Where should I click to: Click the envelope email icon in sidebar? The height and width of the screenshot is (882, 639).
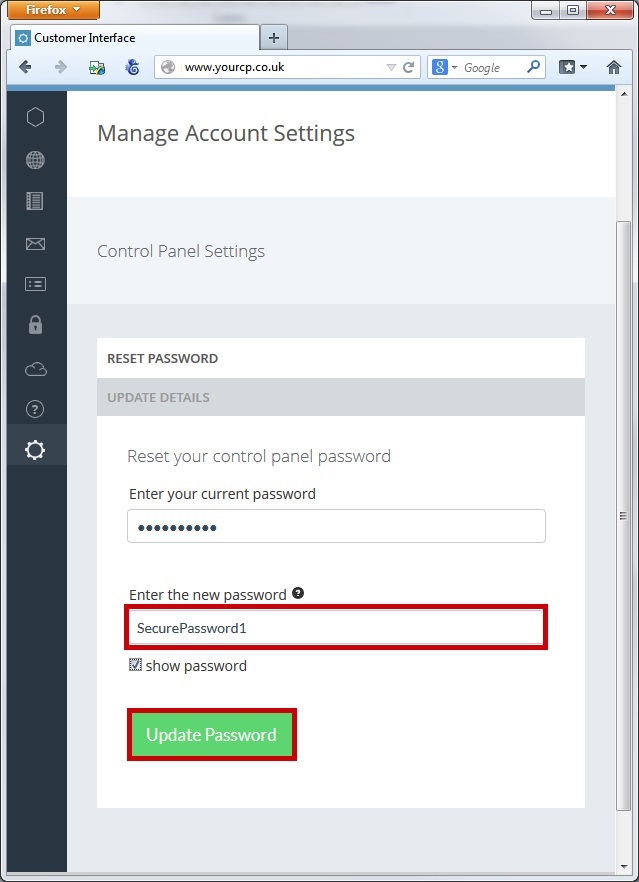[x=35, y=243]
